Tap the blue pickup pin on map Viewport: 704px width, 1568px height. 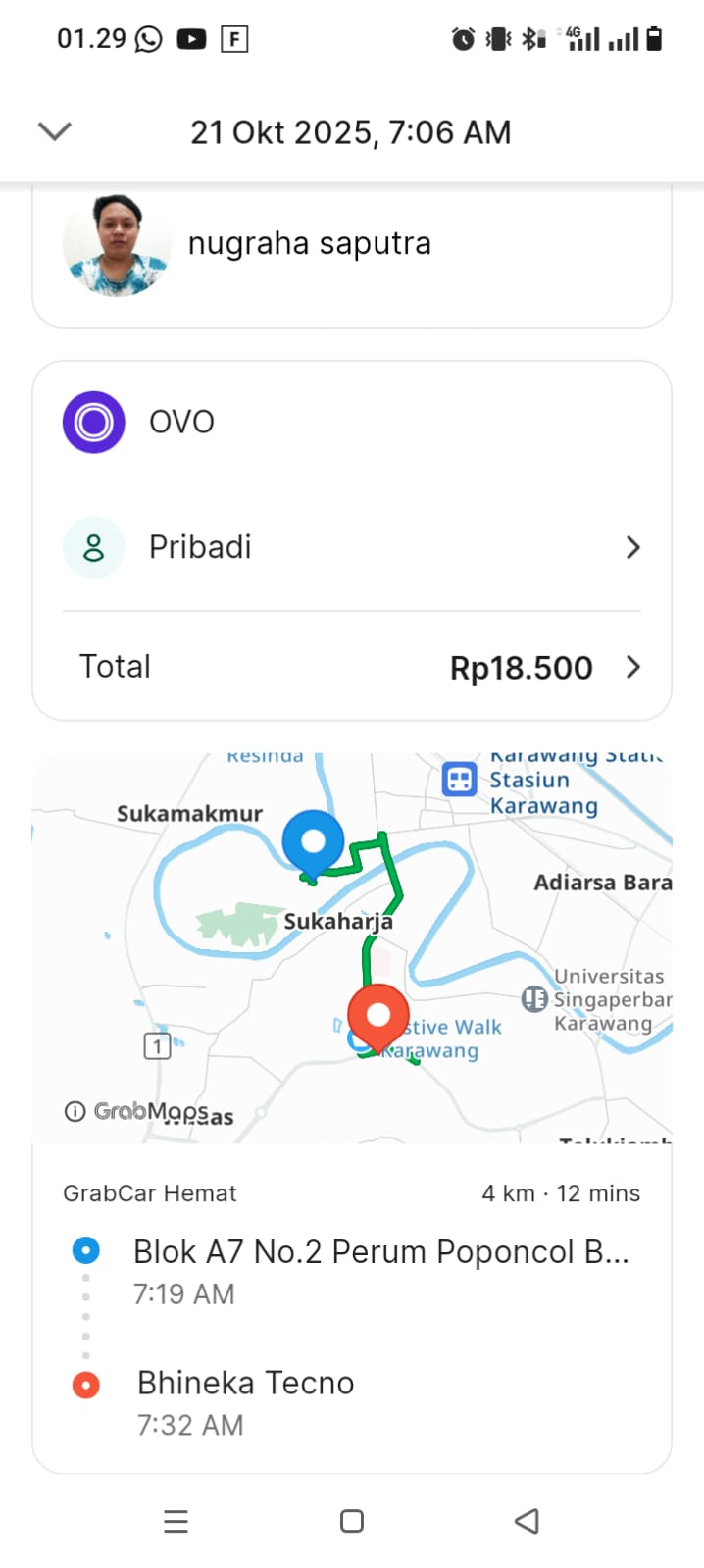click(x=313, y=843)
